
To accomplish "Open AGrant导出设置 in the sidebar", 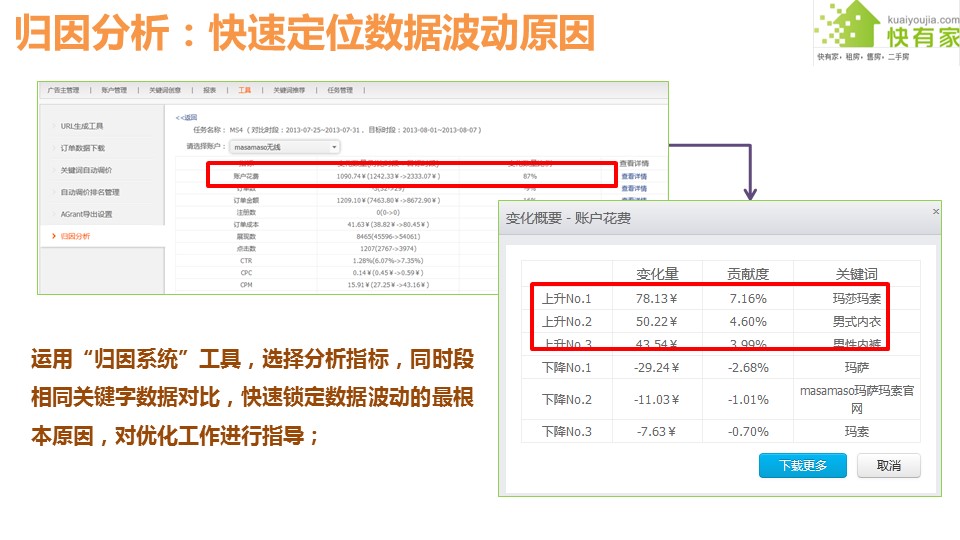I will (86, 214).
